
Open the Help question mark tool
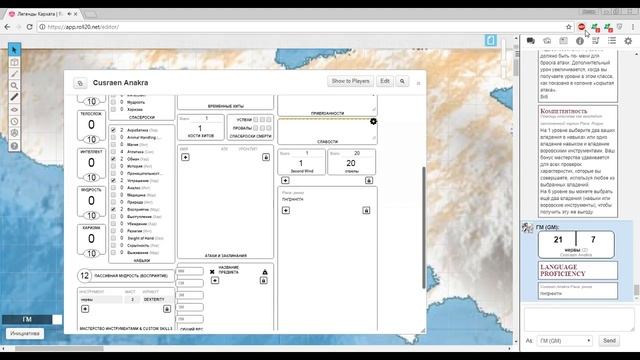point(14,146)
